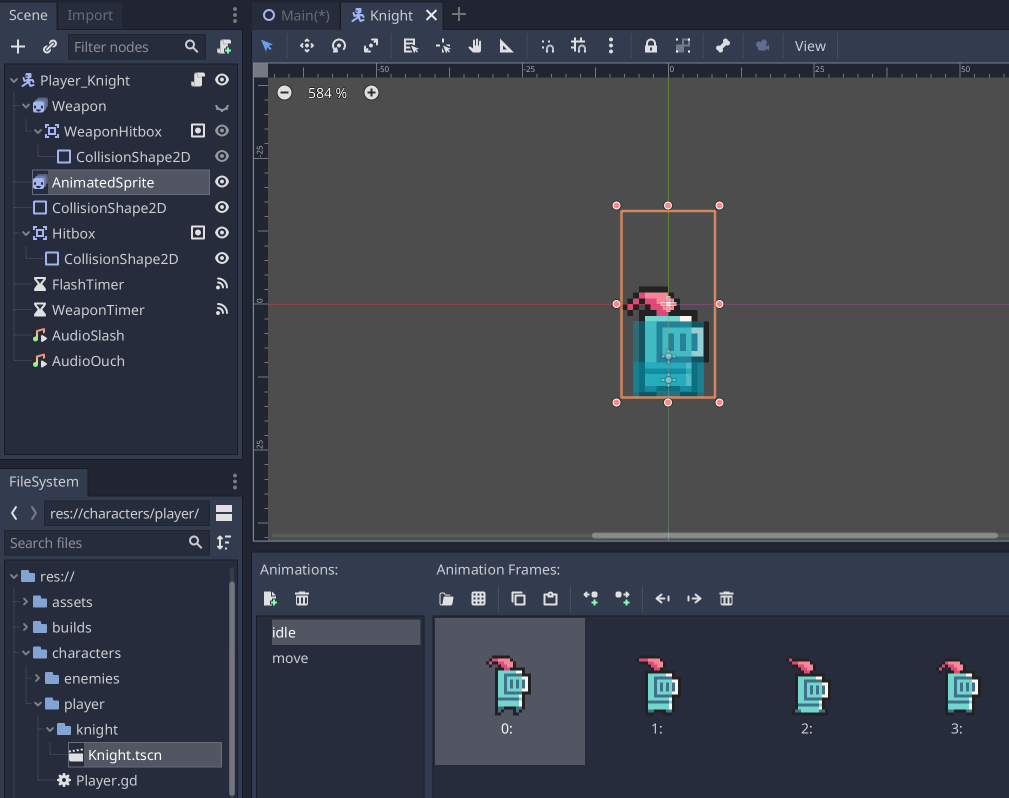
Task: Paste an animation frame
Action: 550,599
